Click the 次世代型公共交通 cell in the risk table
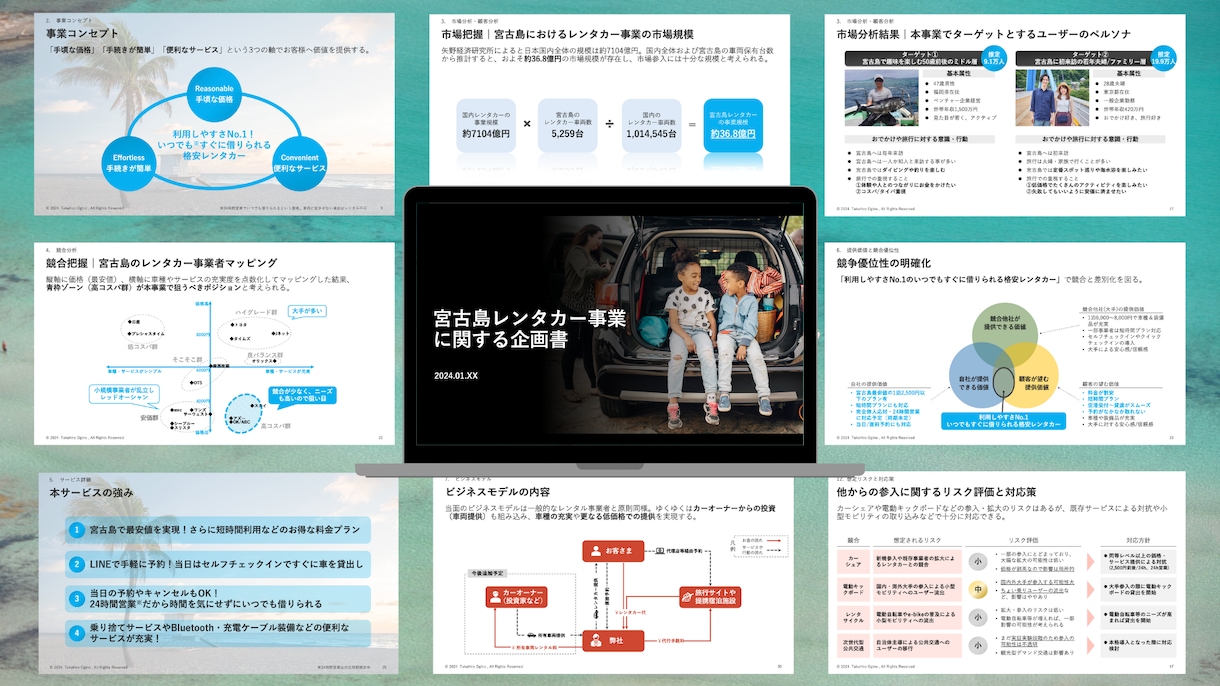The width and height of the screenshot is (1220, 686). (x=853, y=646)
